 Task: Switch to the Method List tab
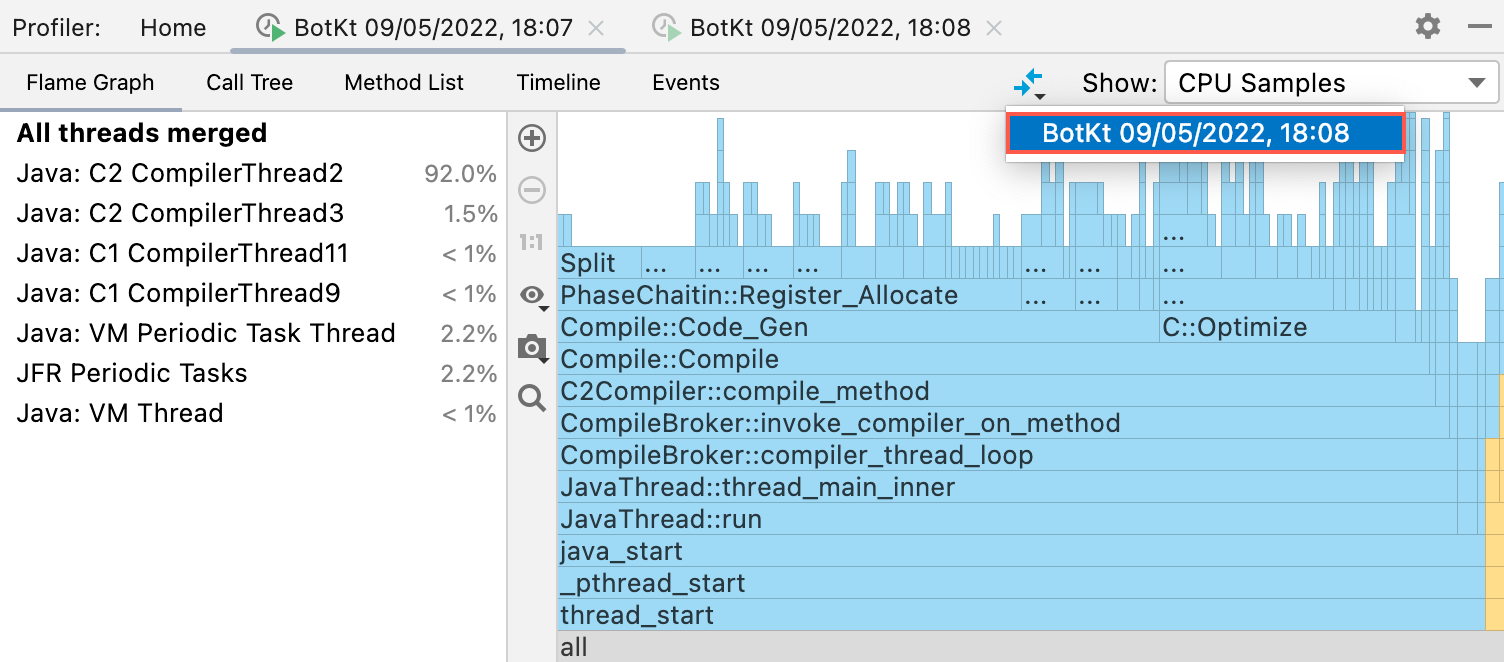click(404, 83)
